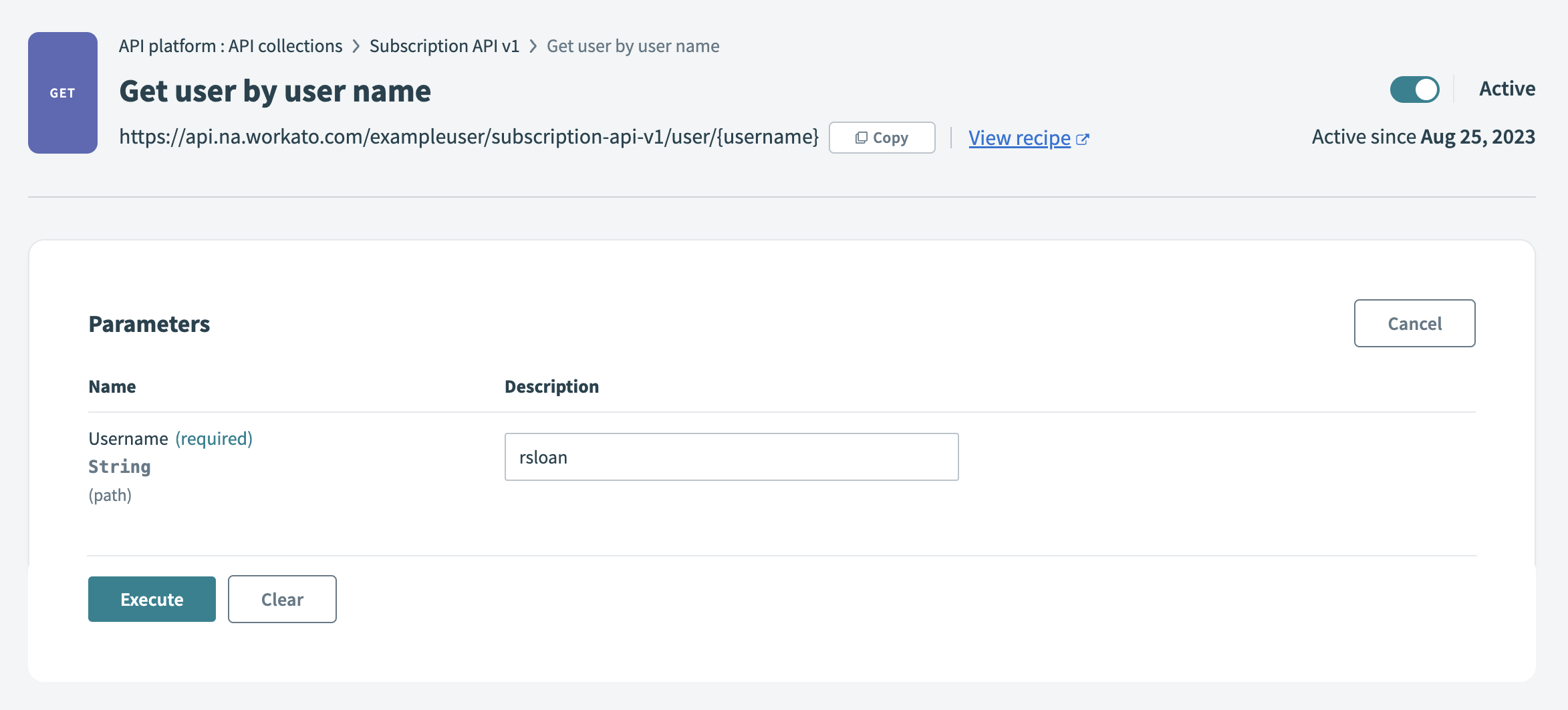Open the View recipe link
Viewport: 1568px width, 710px height.
coord(1019,138)
